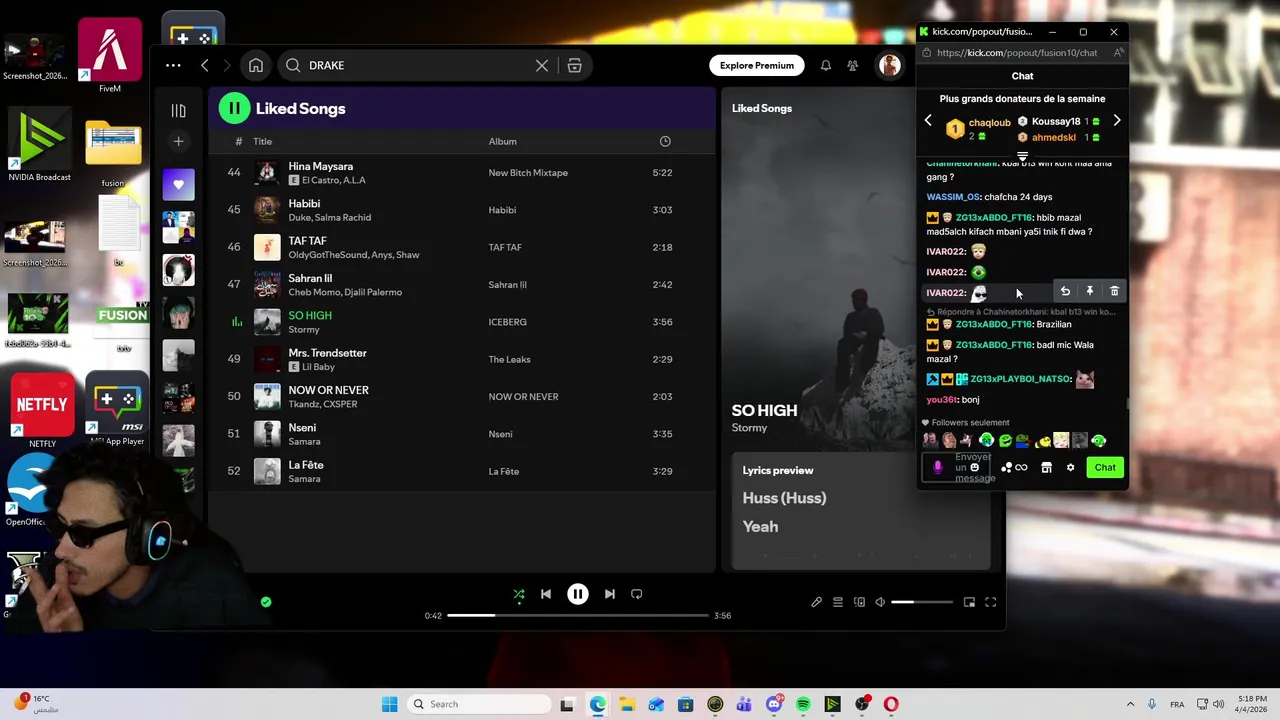The width and height of the screenshot is (1280, 720).
Task: Select the song Nseni title
Action: [304, 427]
